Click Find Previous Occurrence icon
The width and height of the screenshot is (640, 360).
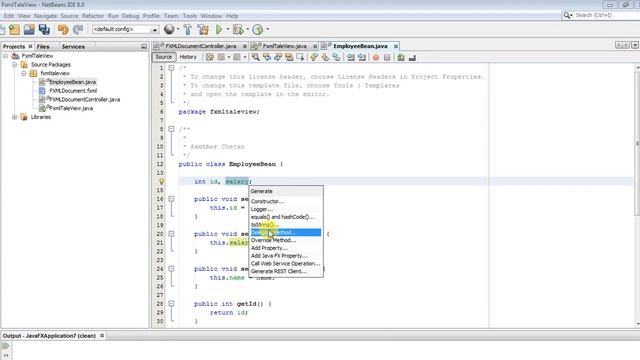[267, 58]
